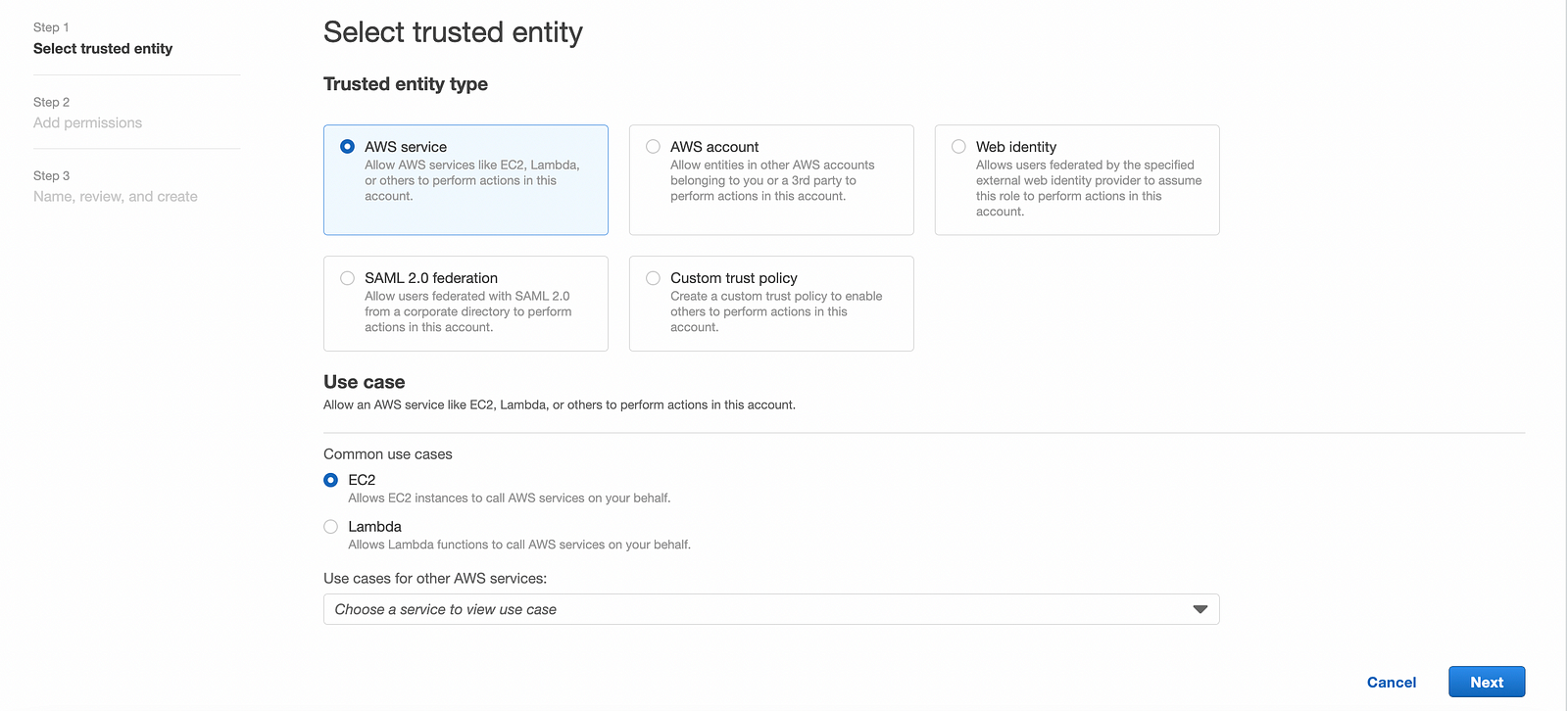Screen dimensions: 1568x711
Task: Click the 'Select trusted entity' page title
Action: point(453,32)
